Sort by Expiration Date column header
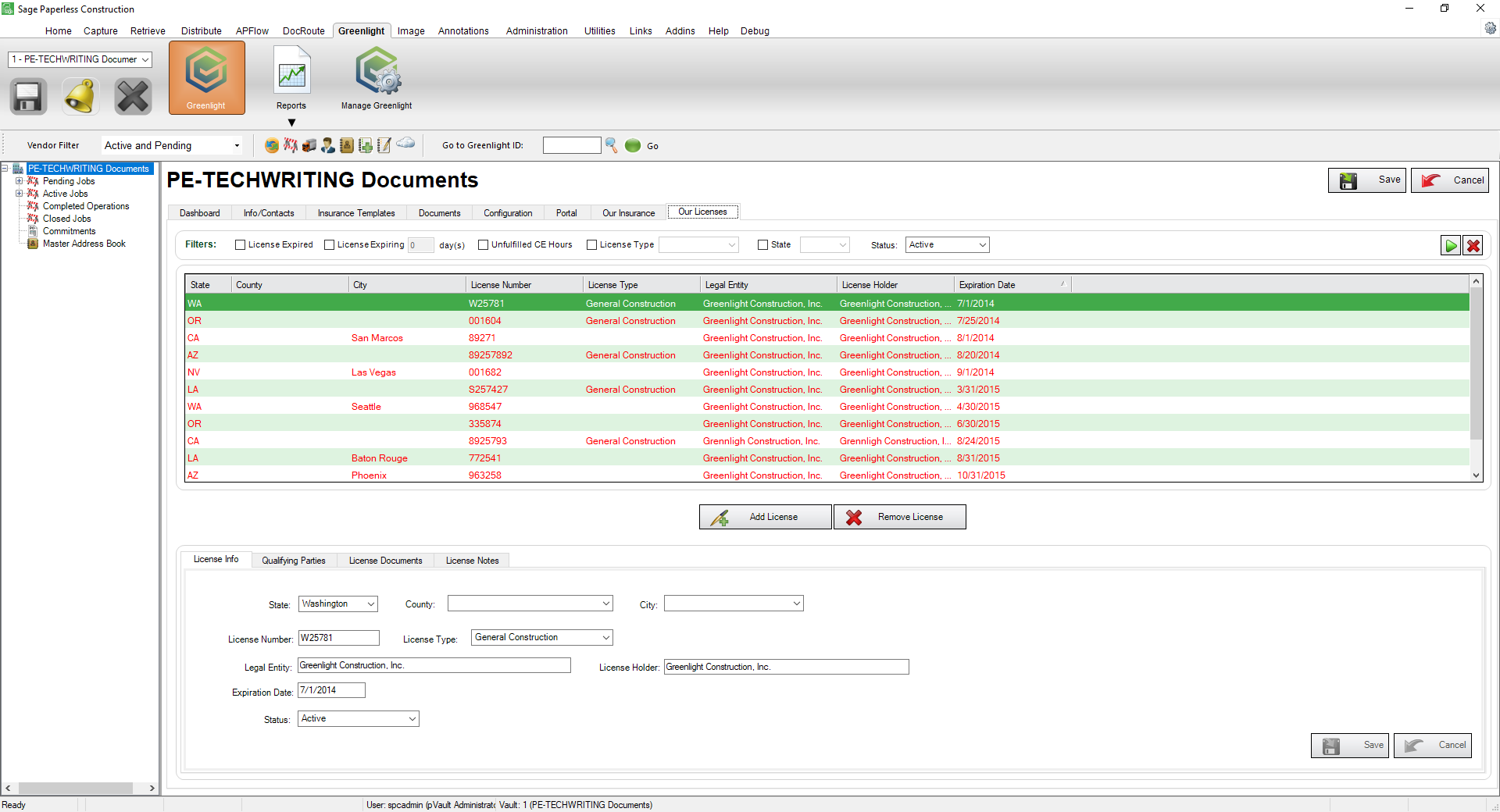Image resolution: width=1500 pixels, height=812 pixels. (1012, 285)
